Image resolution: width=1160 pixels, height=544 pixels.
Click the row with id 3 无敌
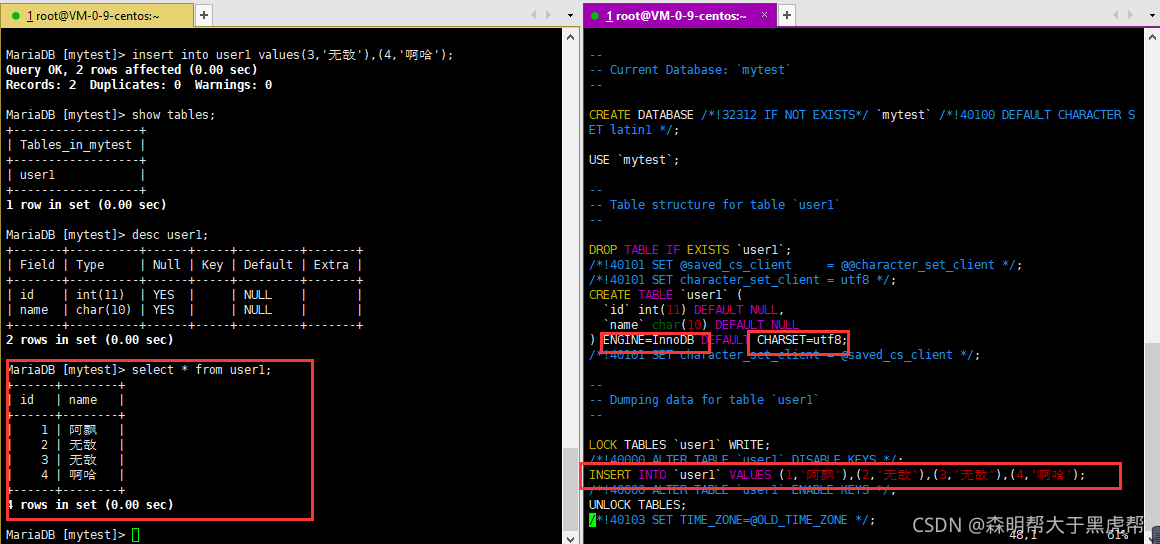tap(66, 460)
